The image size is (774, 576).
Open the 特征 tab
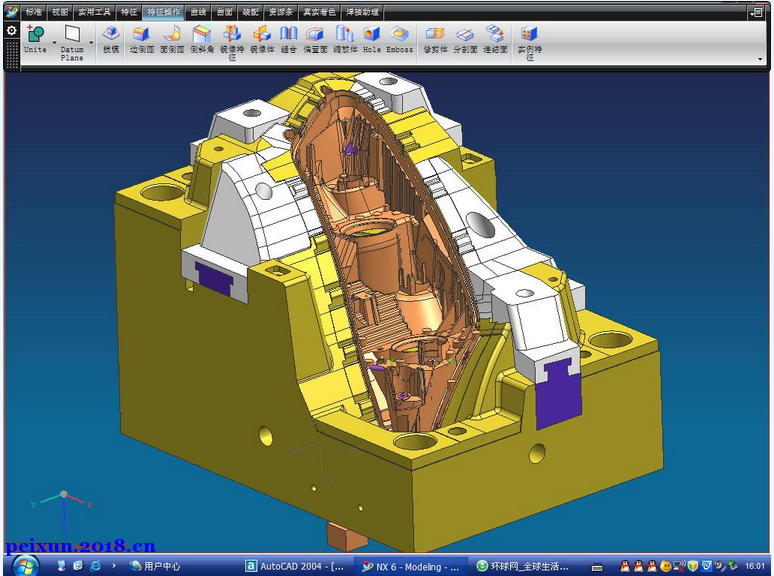pyautogui.click(x=129, y=12)
